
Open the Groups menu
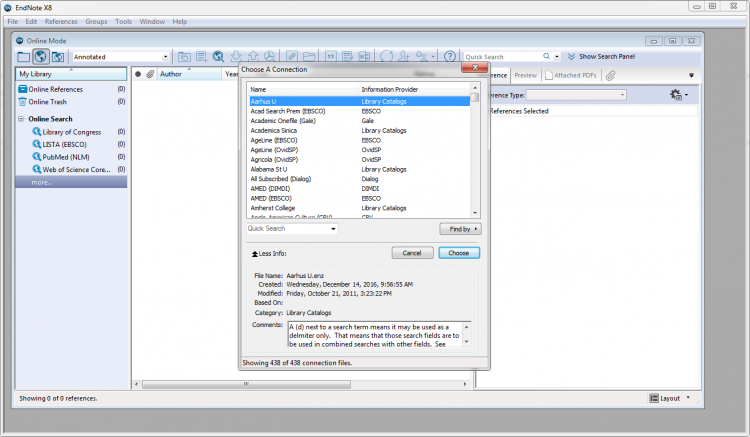pyautogui.click(x=96, y=22)
